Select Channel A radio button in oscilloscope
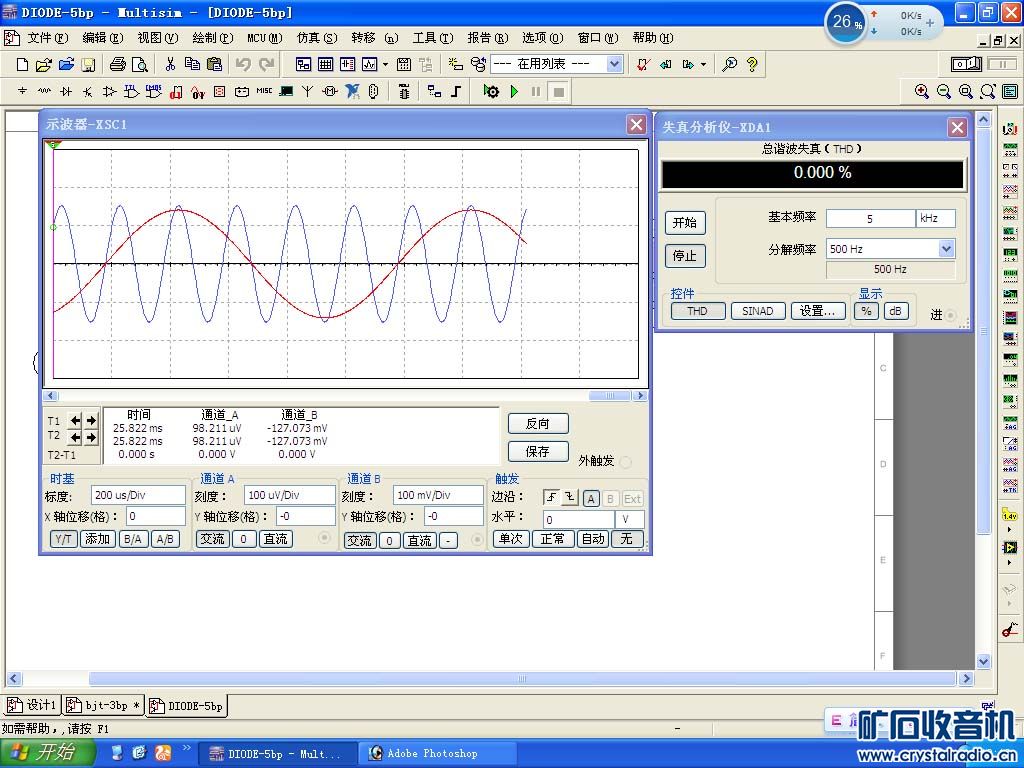 [324, 539]
